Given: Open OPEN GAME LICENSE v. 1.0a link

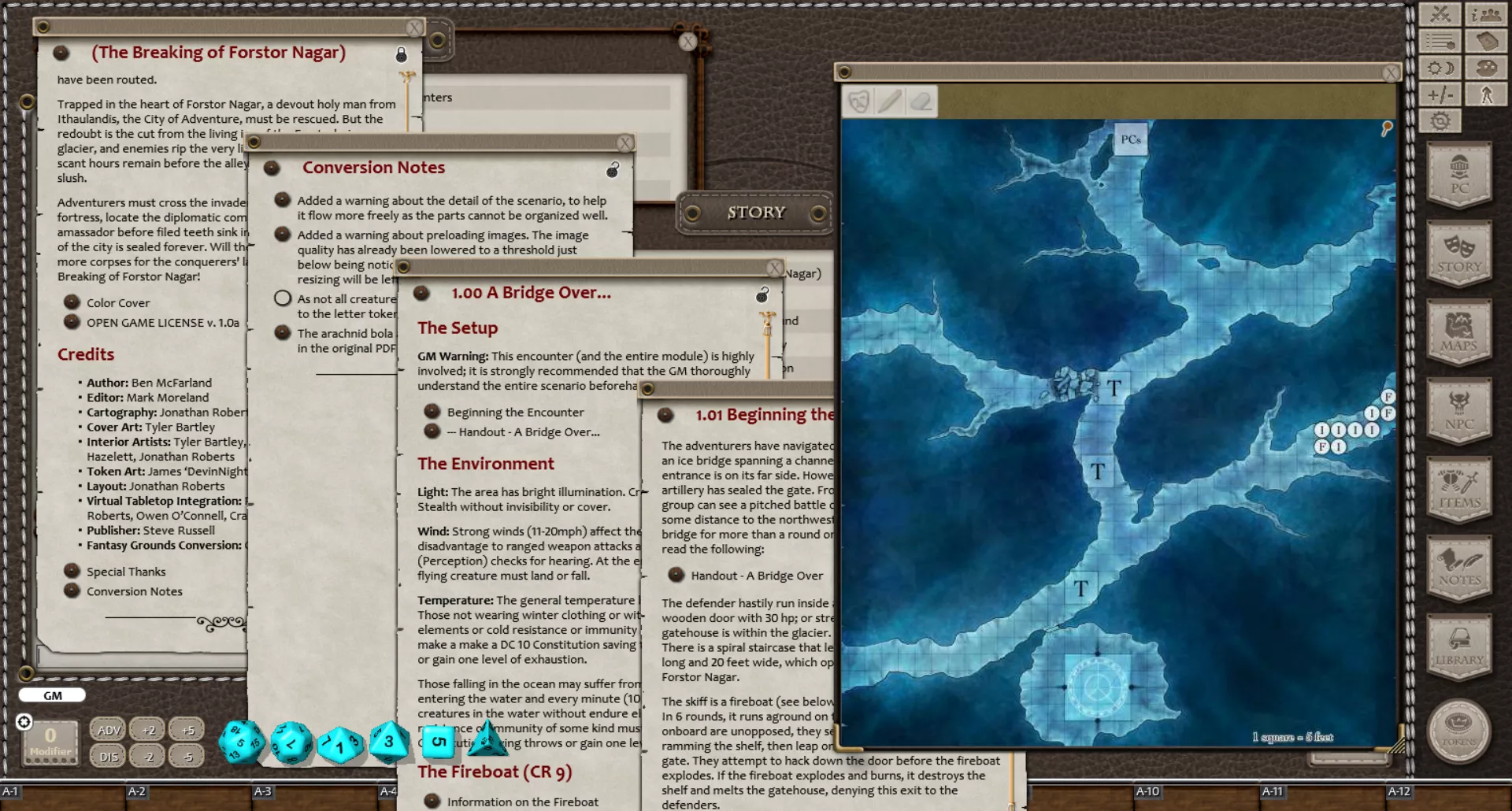Looking at the screenshot, I should (163, 323).
